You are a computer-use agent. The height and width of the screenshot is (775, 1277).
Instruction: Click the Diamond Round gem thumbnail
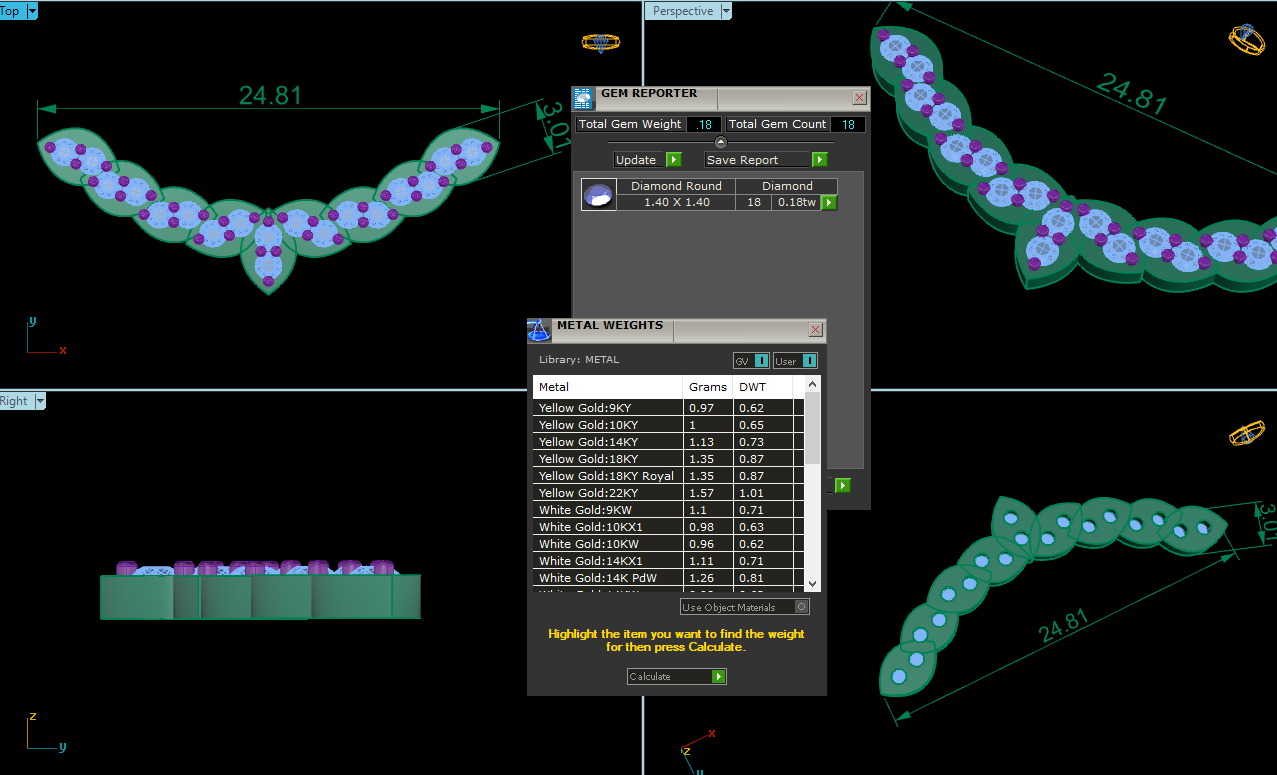[x=598, y=195]
